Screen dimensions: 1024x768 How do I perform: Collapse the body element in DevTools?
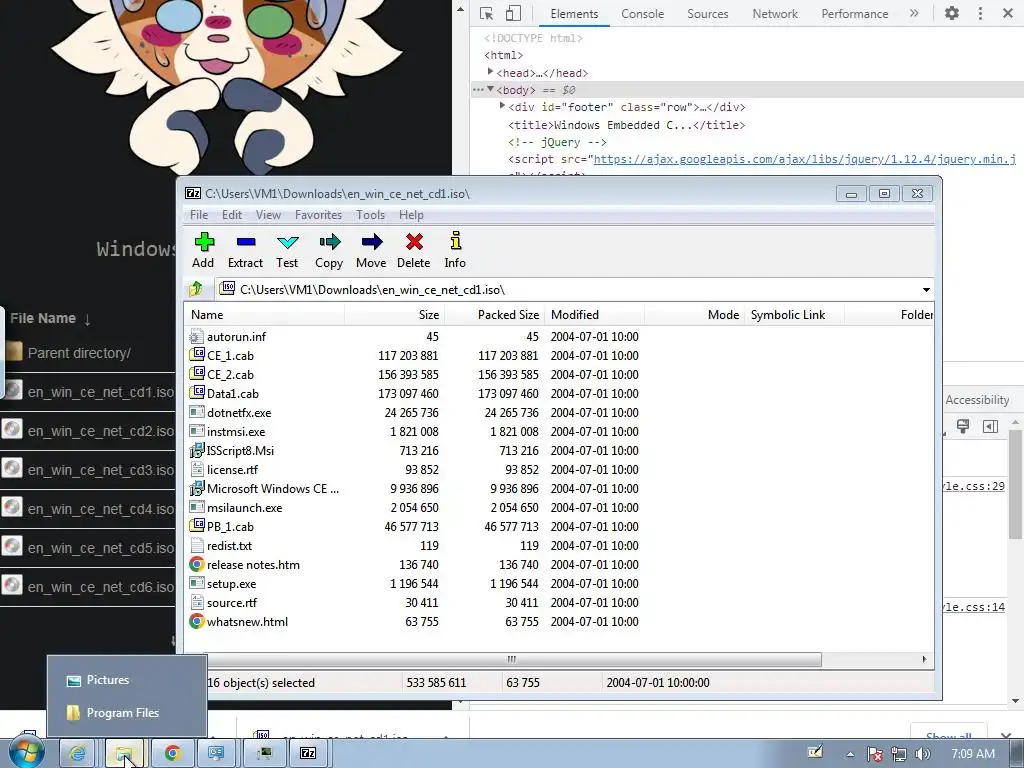point(490,89)
